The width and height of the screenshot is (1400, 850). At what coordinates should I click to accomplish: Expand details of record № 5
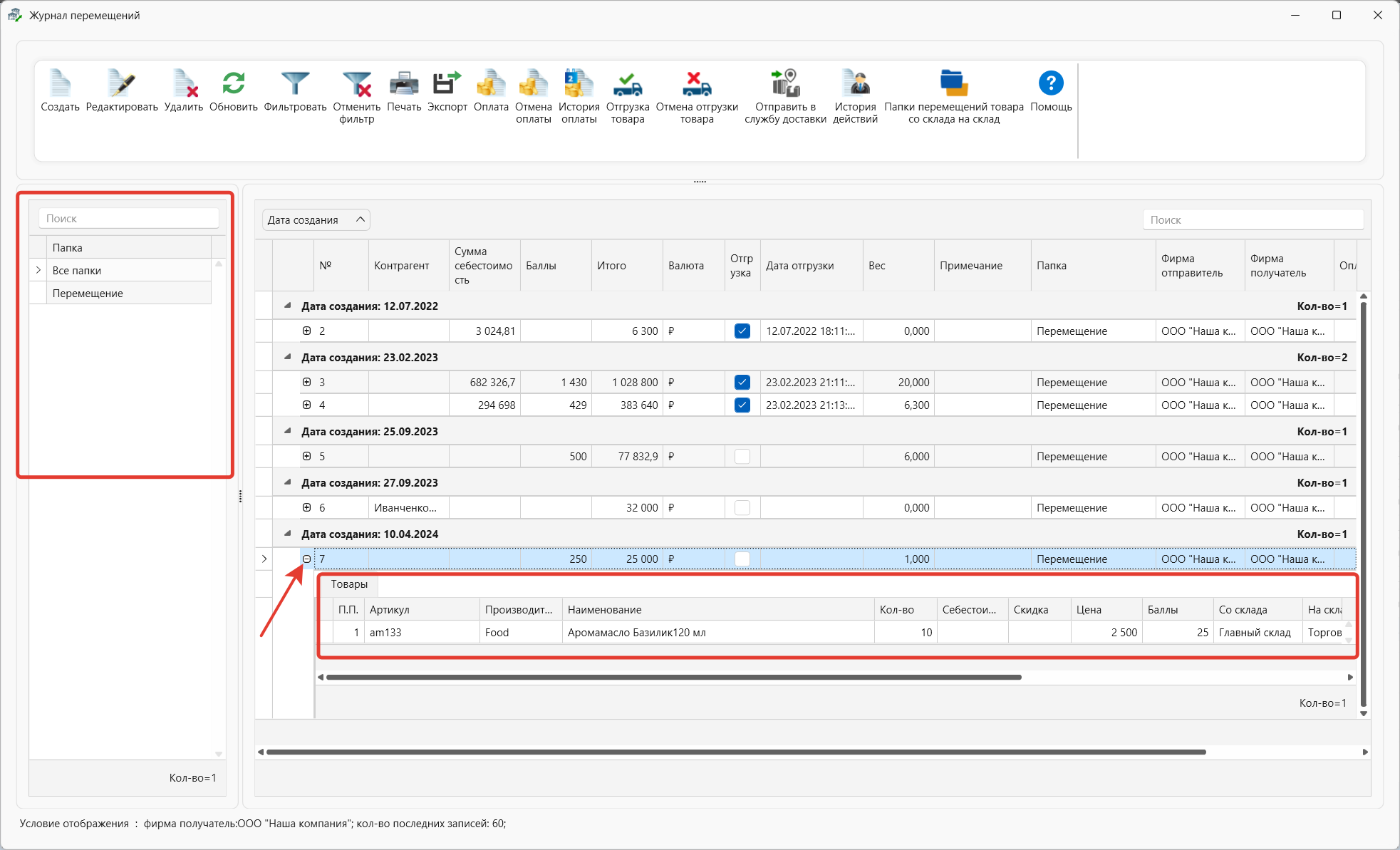306,456
